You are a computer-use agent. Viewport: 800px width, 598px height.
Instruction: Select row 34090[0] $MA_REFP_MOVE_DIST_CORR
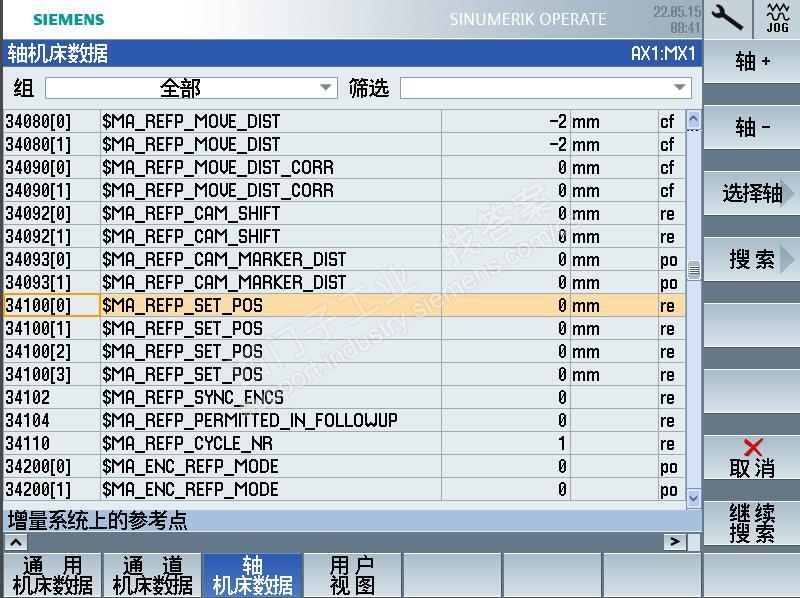click(x=344, y=167)
